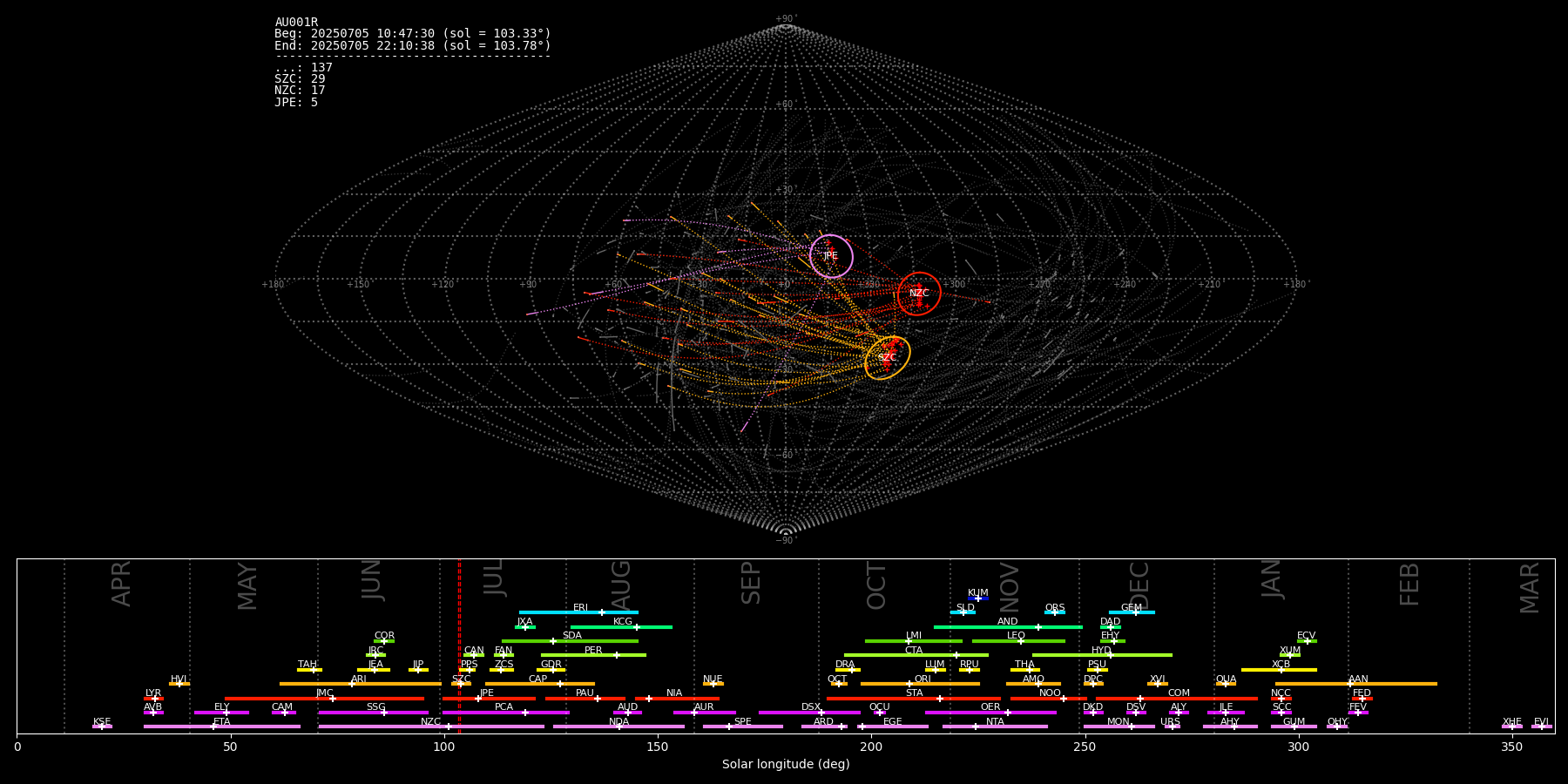Viewport: 1568px width, 784px height.
Task: Click the pink NZC shower bar in the timeline
Action: 431,727
